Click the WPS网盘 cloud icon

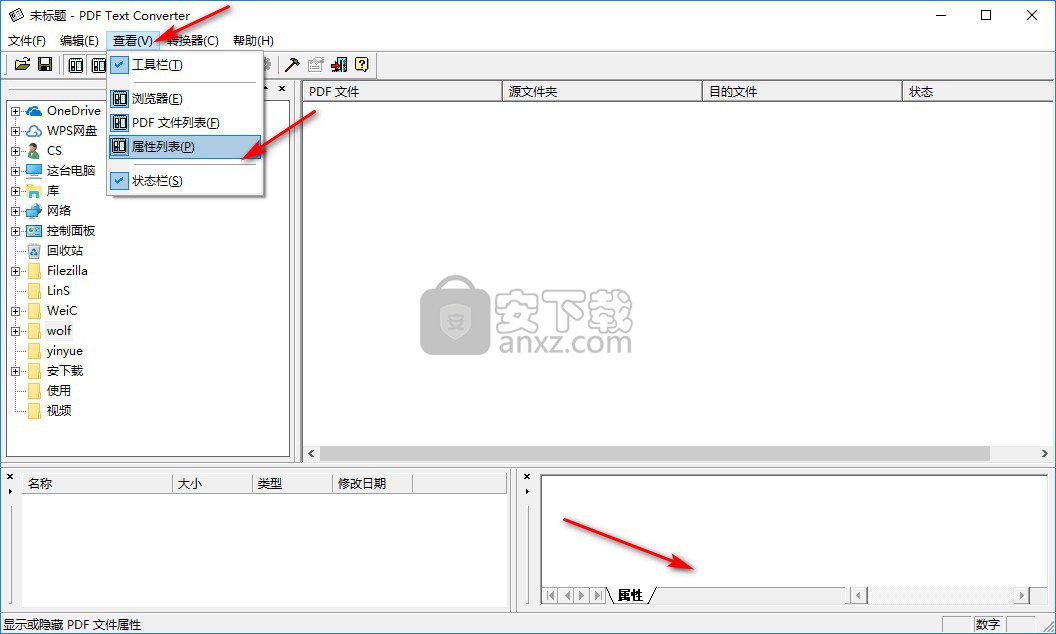[x=34, y=131]
